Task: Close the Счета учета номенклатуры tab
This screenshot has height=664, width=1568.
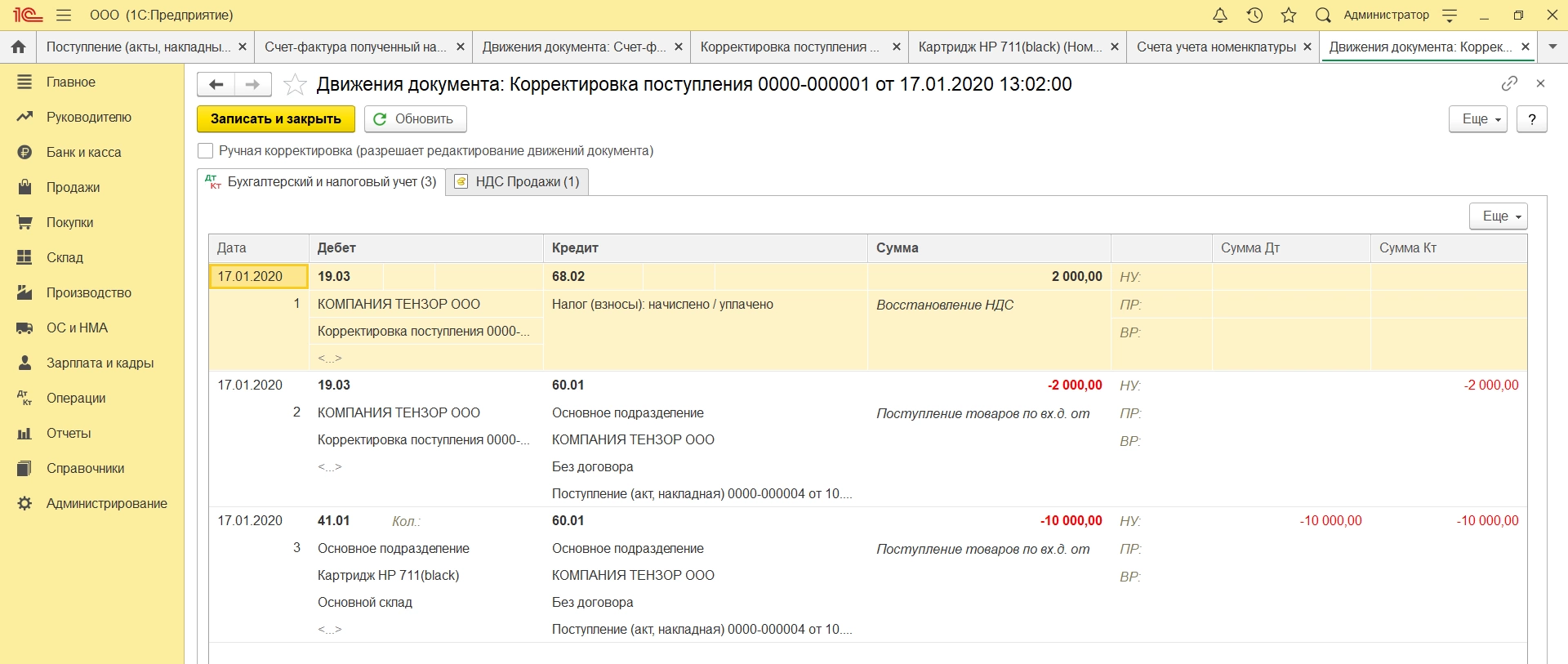Action: (1307, 47)
